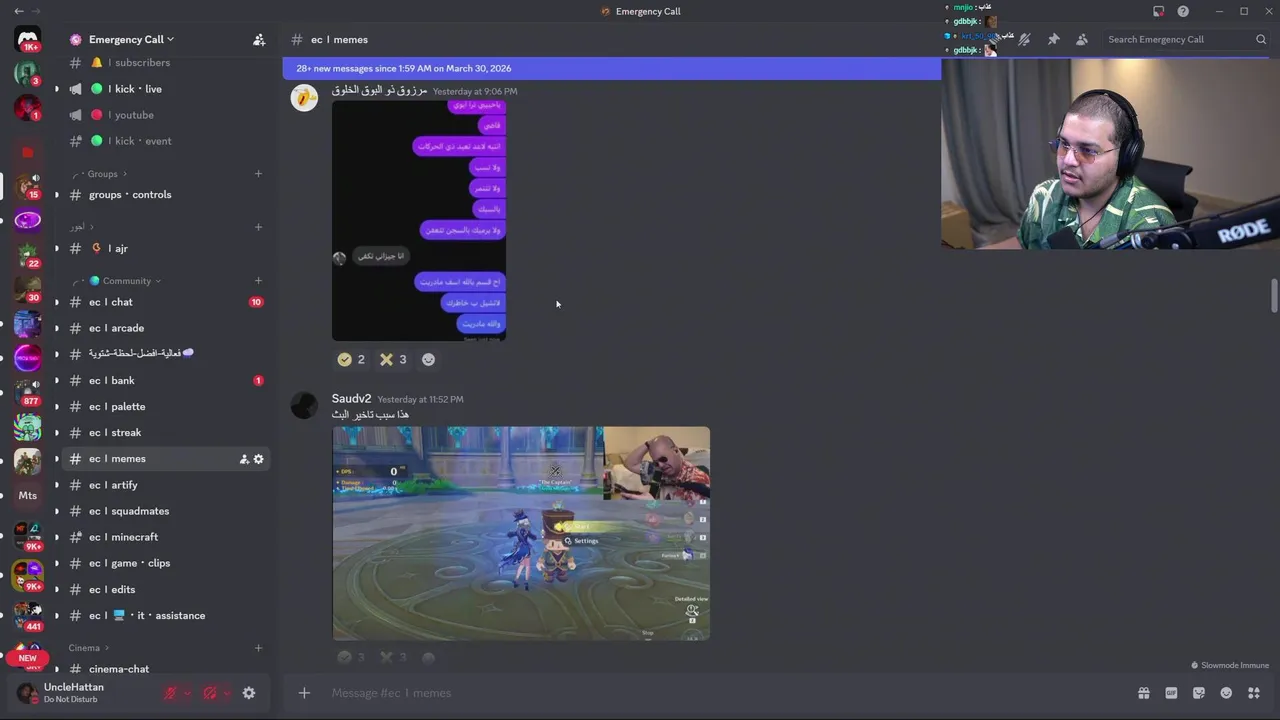The height and width of the screenshot is (720, 1280).
Task: Open microphone input options arrow
Action: (187, 693)
